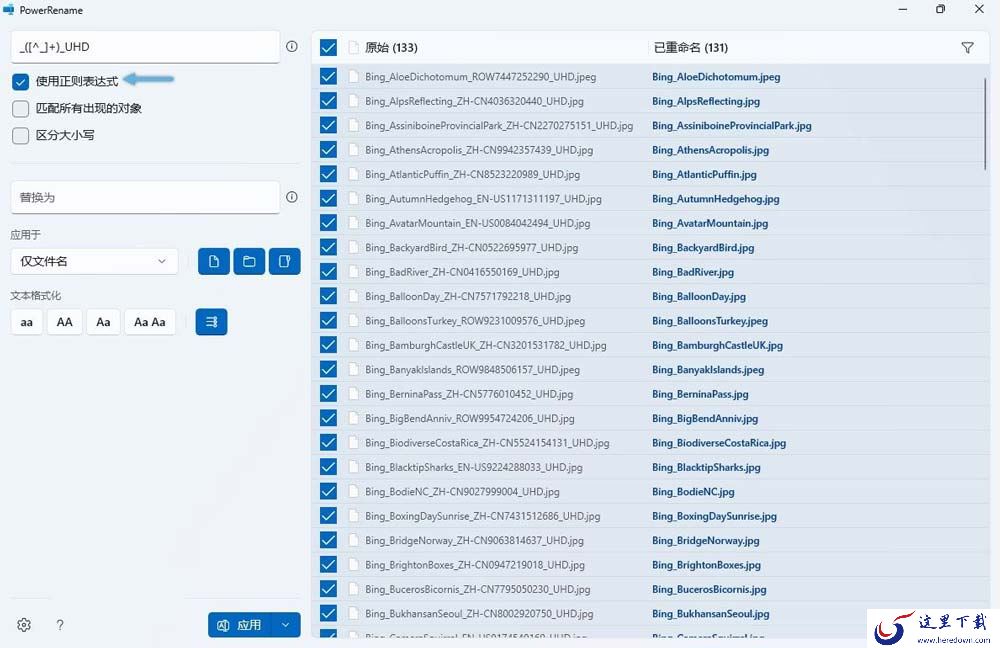Open the filter icon in the list header
1000x648 pixels.
(967, 48)
